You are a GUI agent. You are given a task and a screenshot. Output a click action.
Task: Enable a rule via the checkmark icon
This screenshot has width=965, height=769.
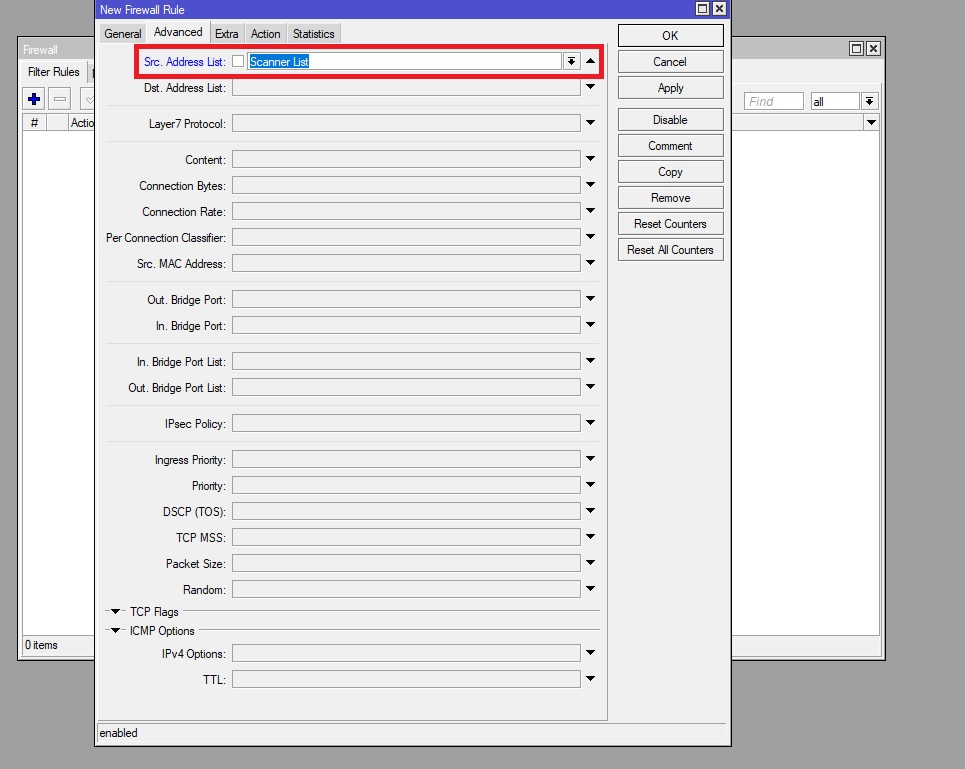point(87,98)
